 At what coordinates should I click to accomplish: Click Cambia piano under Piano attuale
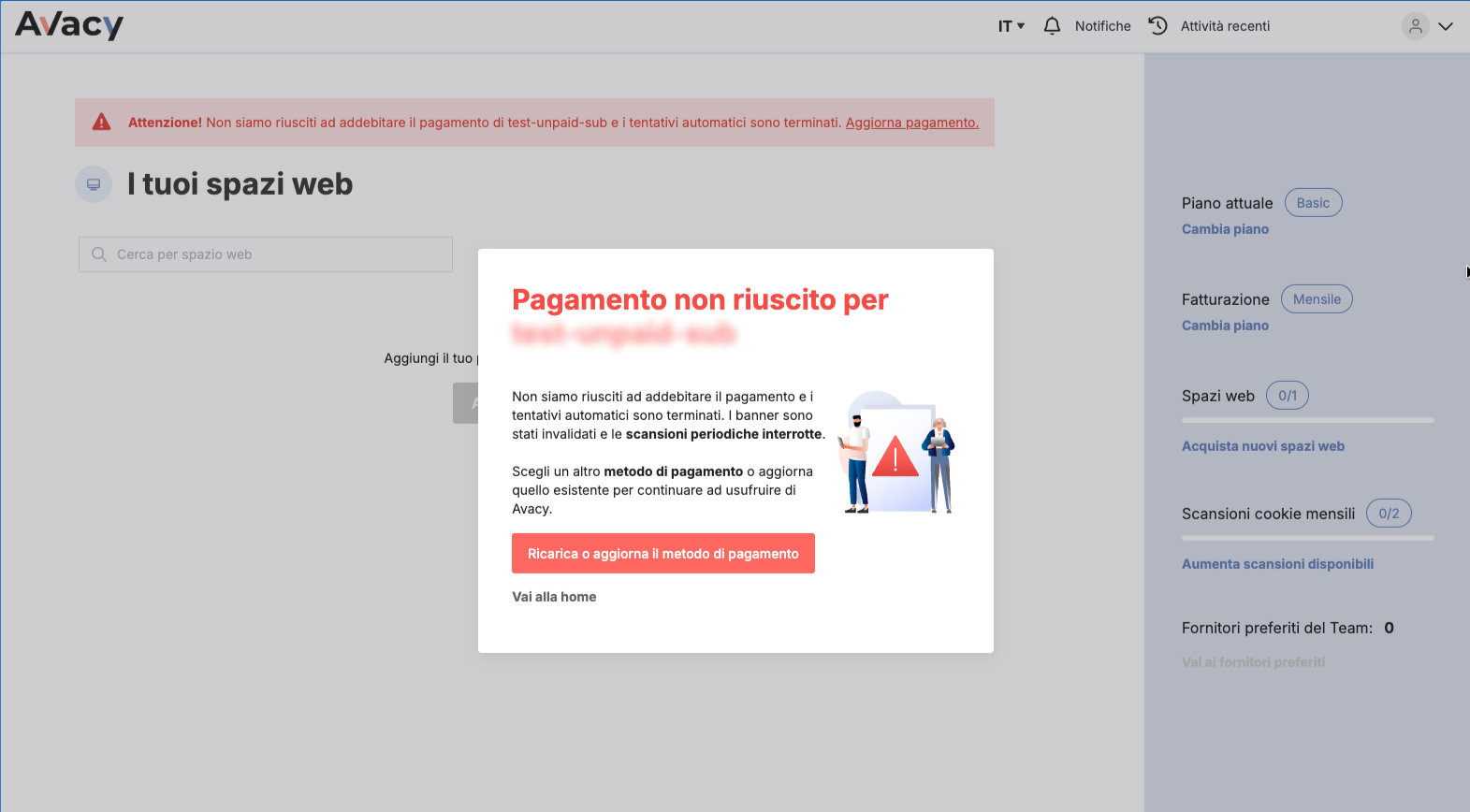pyautogui.click(x=1225, y=229)
